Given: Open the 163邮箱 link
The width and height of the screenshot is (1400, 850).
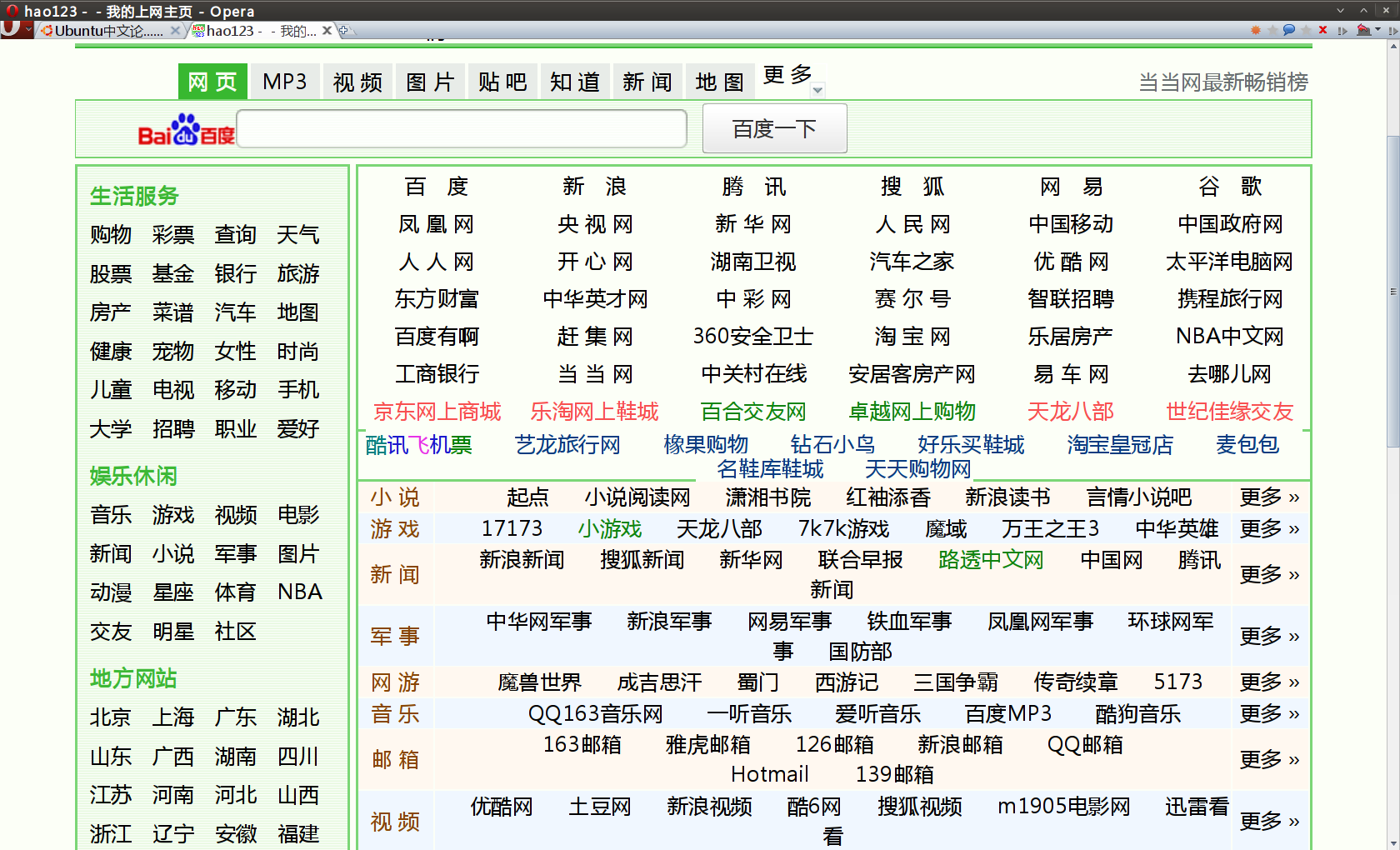Looking at the screenshot, I should click(582, 744).
